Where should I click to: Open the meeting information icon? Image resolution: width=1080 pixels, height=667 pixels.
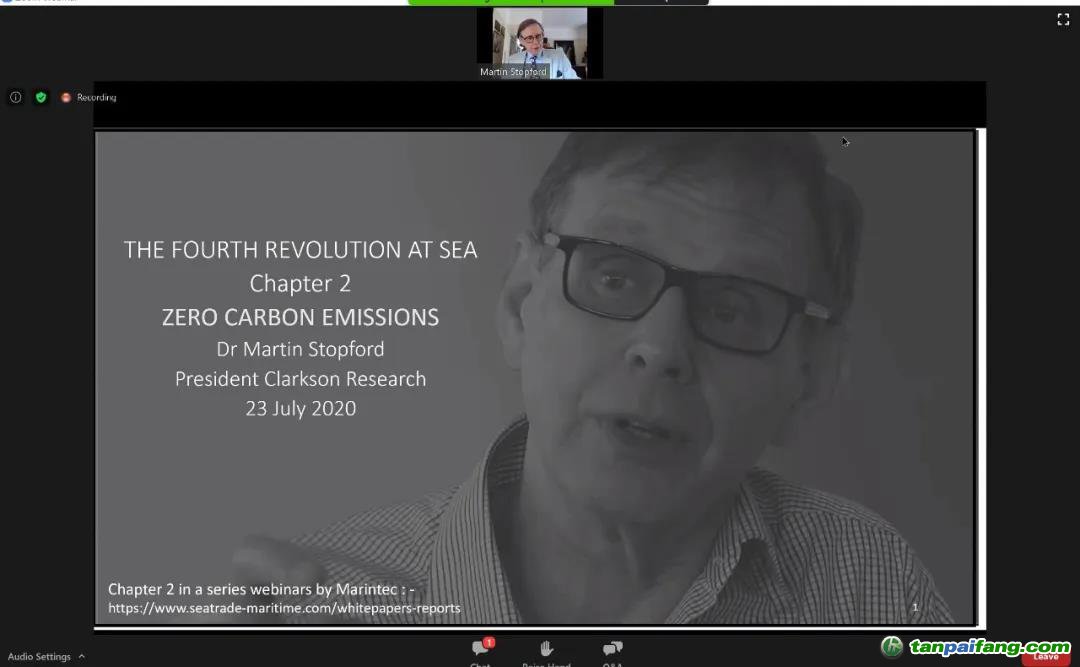coord(15,97)
